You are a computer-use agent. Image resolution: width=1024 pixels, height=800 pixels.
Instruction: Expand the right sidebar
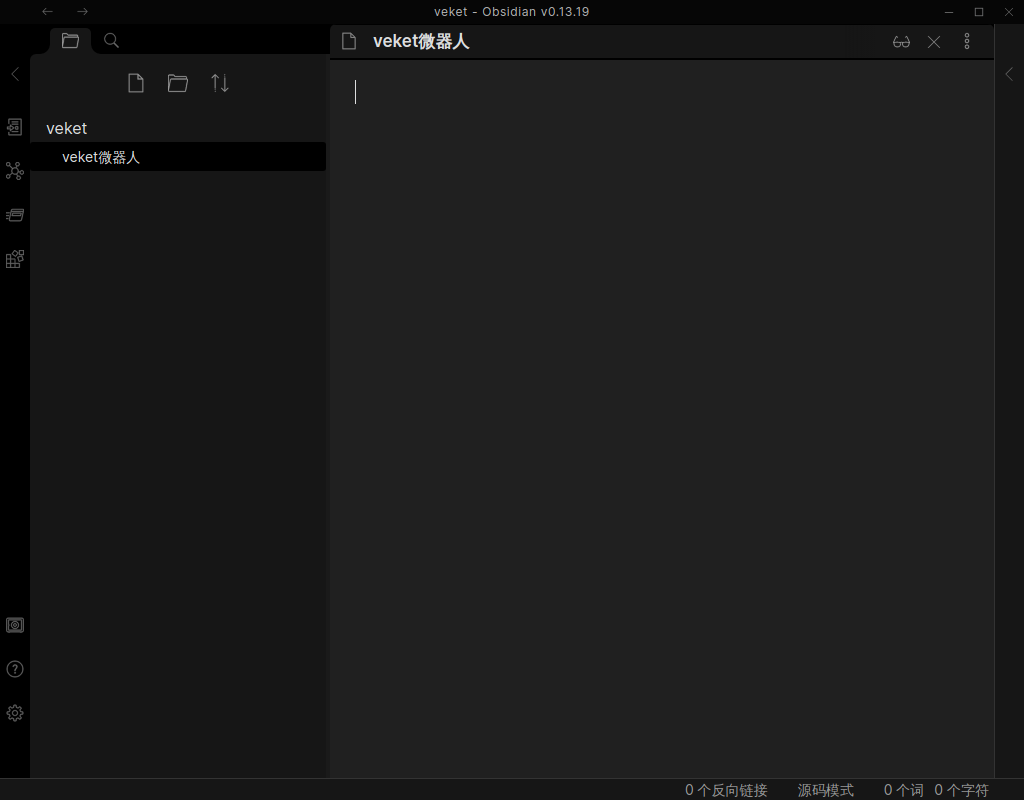click(x=1009, y=74)
